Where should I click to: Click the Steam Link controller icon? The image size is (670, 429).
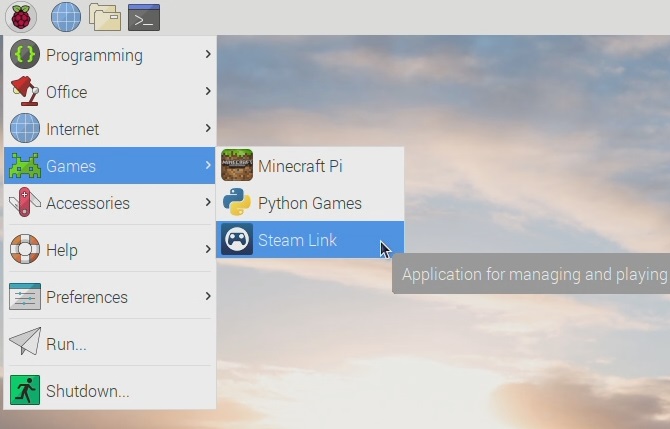point(237,240)
